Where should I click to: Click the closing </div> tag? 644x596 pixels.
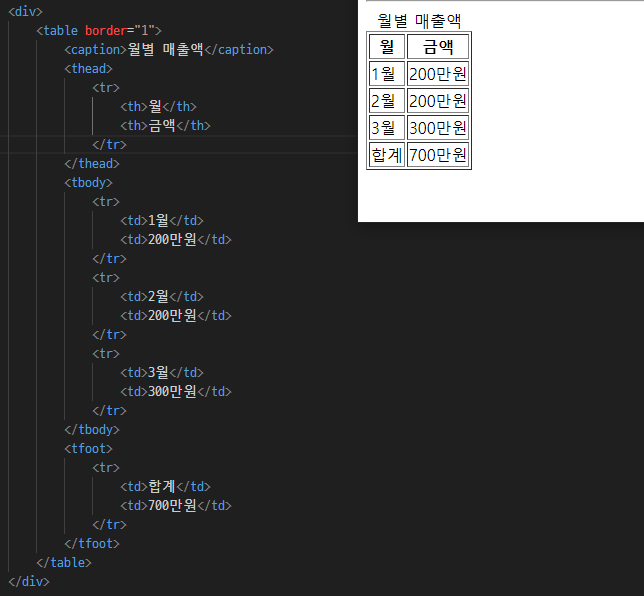click(29, 582)
